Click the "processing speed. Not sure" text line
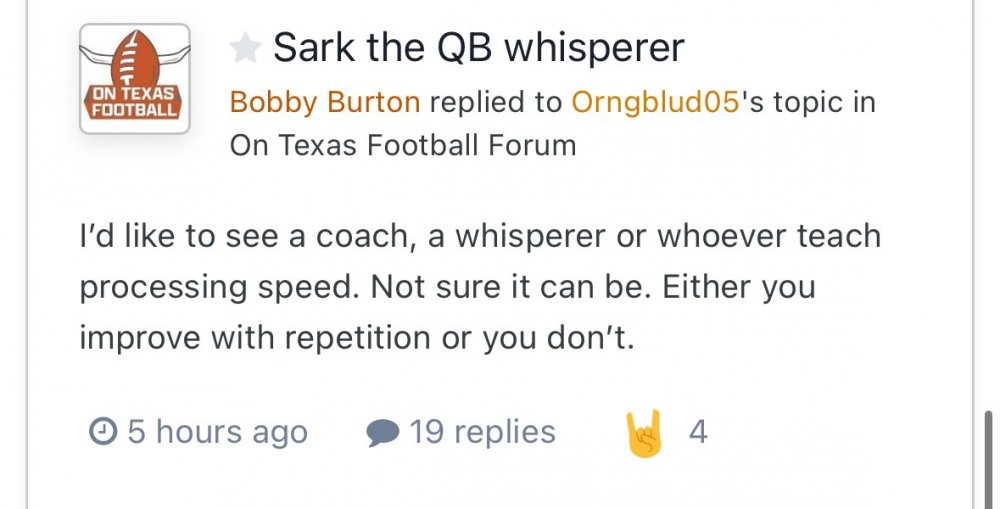1000x509 pixels. coord(447,287)
